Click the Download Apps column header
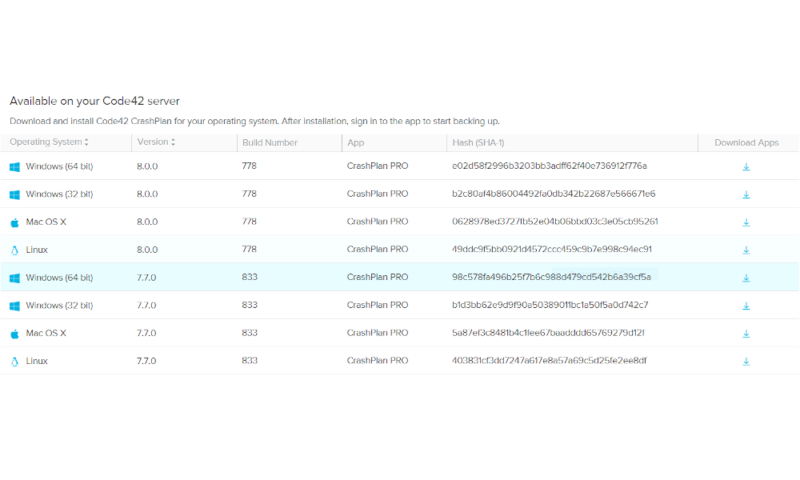Viewport: 800px width, 480px height. (x=746, y=142)
